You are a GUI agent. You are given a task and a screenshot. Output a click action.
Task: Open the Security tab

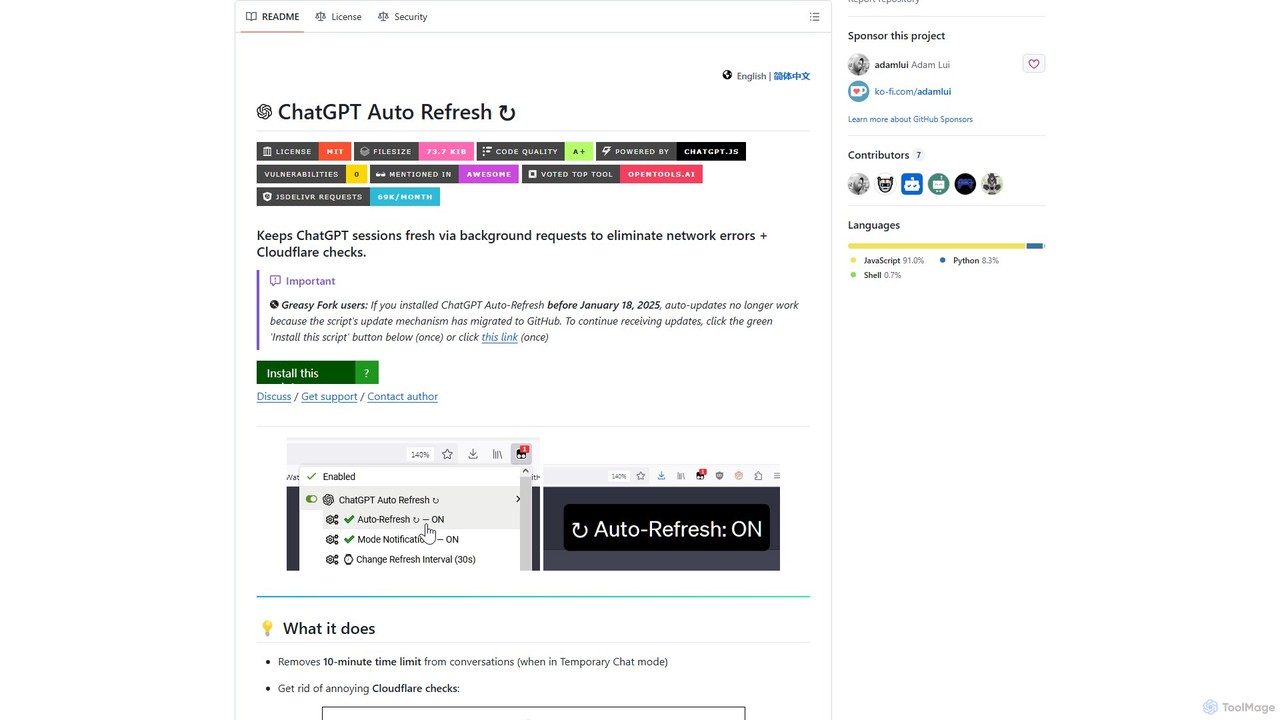(402, 17)
